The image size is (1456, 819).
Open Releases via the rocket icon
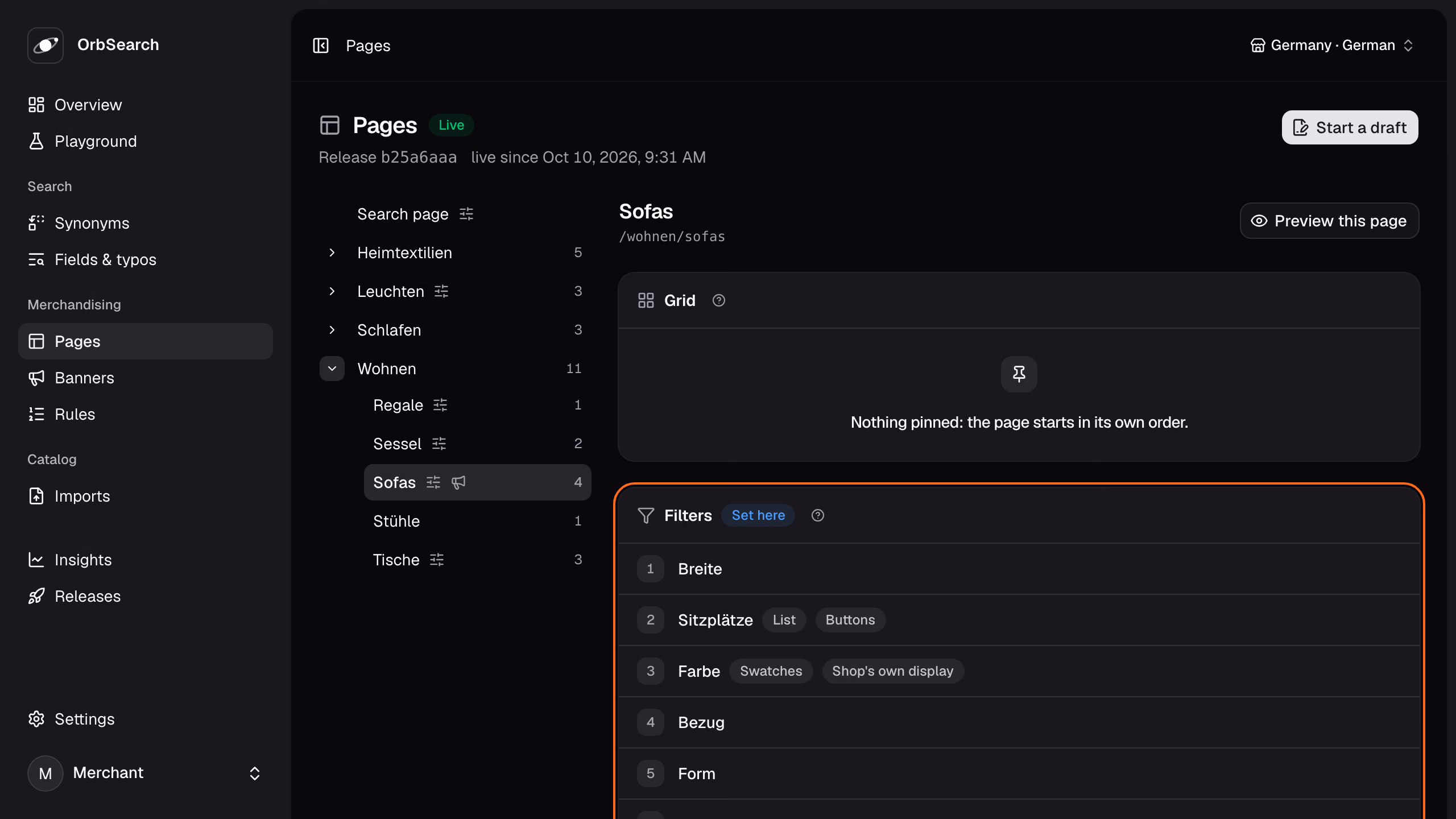tap(36, 596)
